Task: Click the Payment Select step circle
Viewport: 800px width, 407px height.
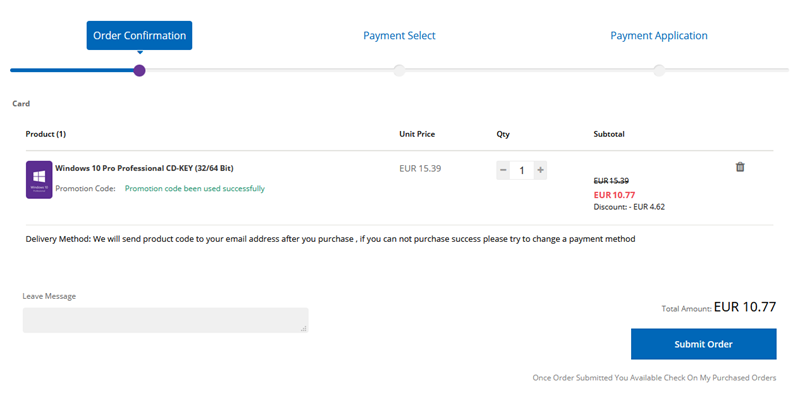Action: [x=399, y=70]
